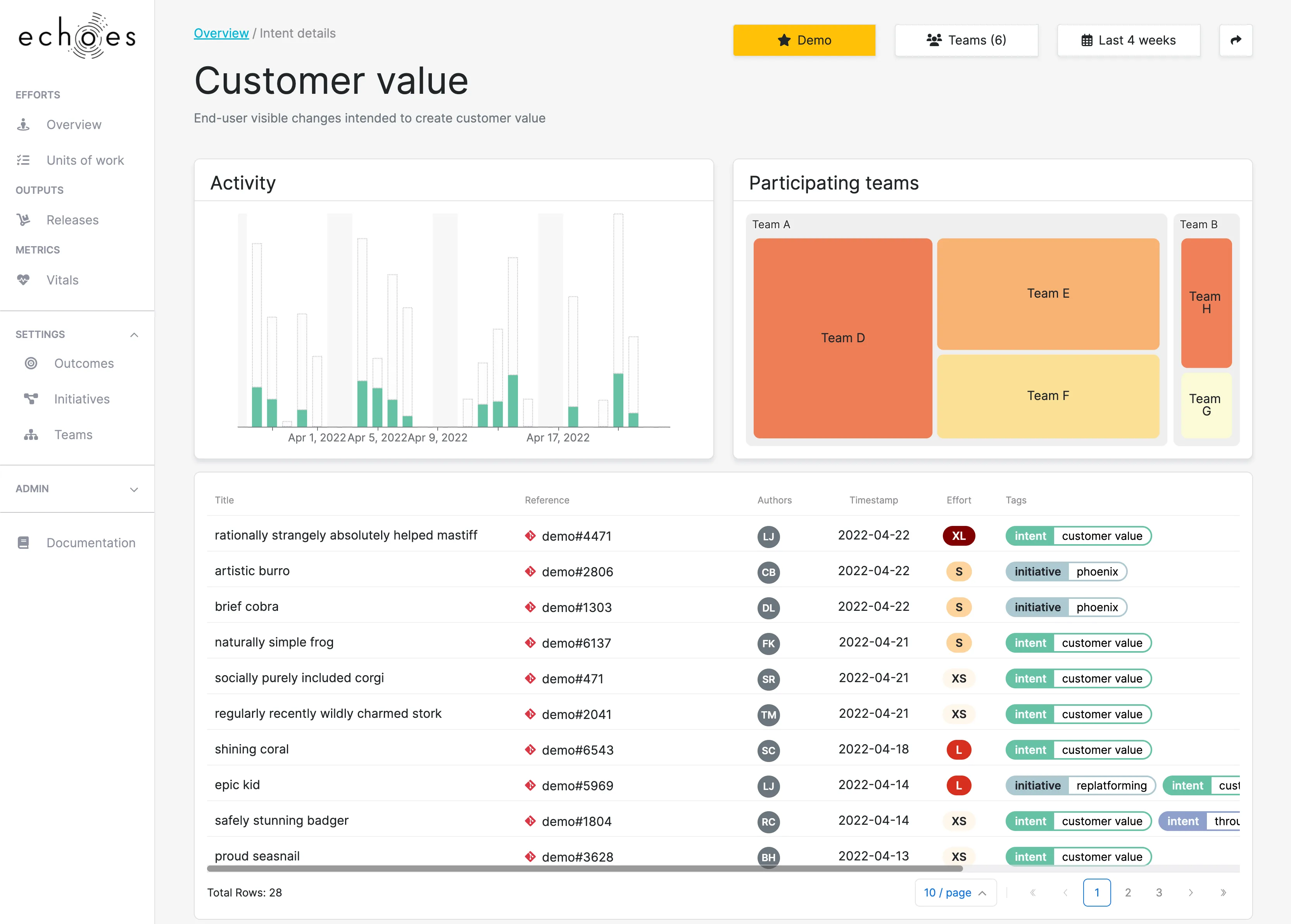Click the echoes logo

tap(78, 36)
